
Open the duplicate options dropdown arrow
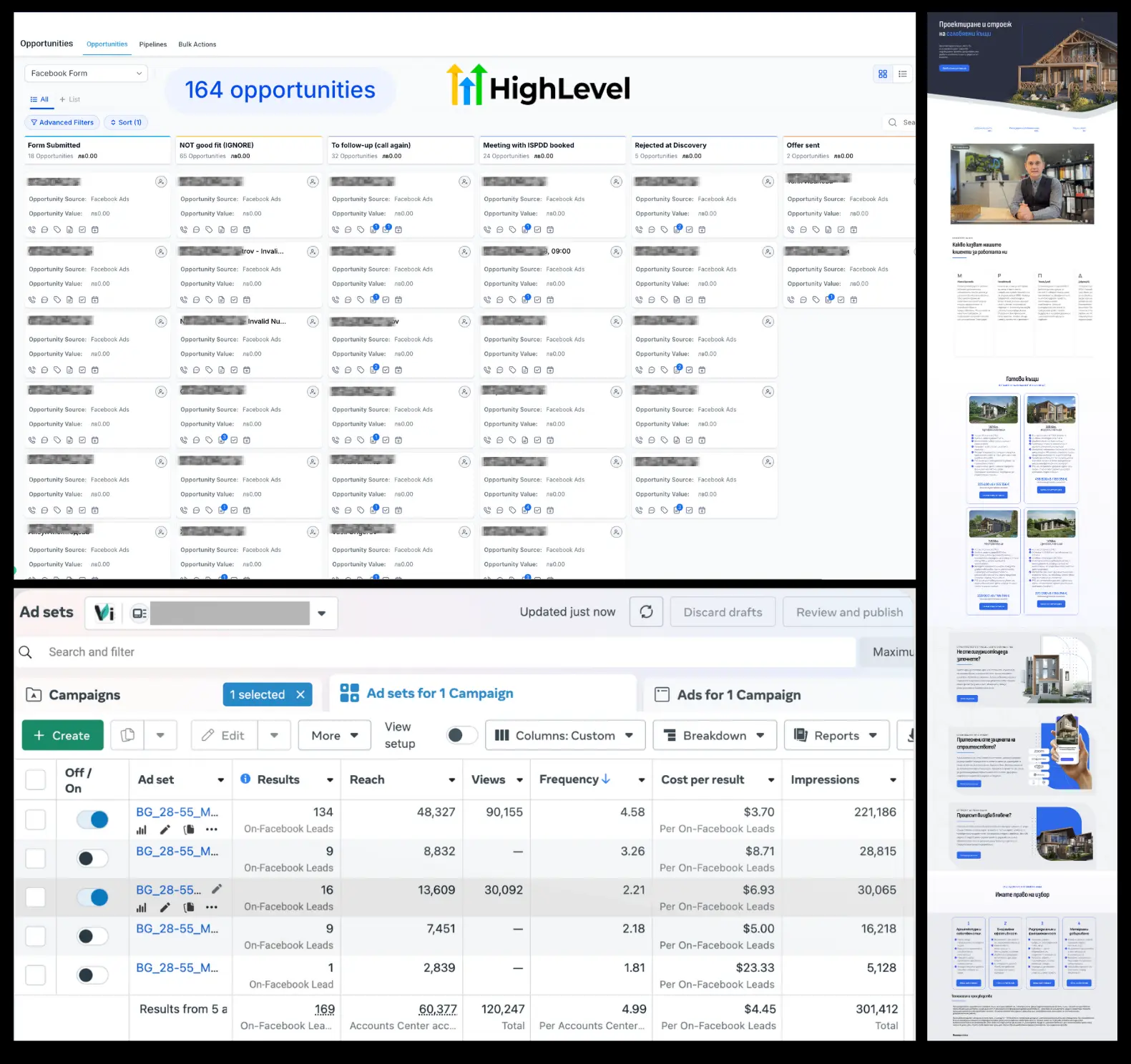160,735
